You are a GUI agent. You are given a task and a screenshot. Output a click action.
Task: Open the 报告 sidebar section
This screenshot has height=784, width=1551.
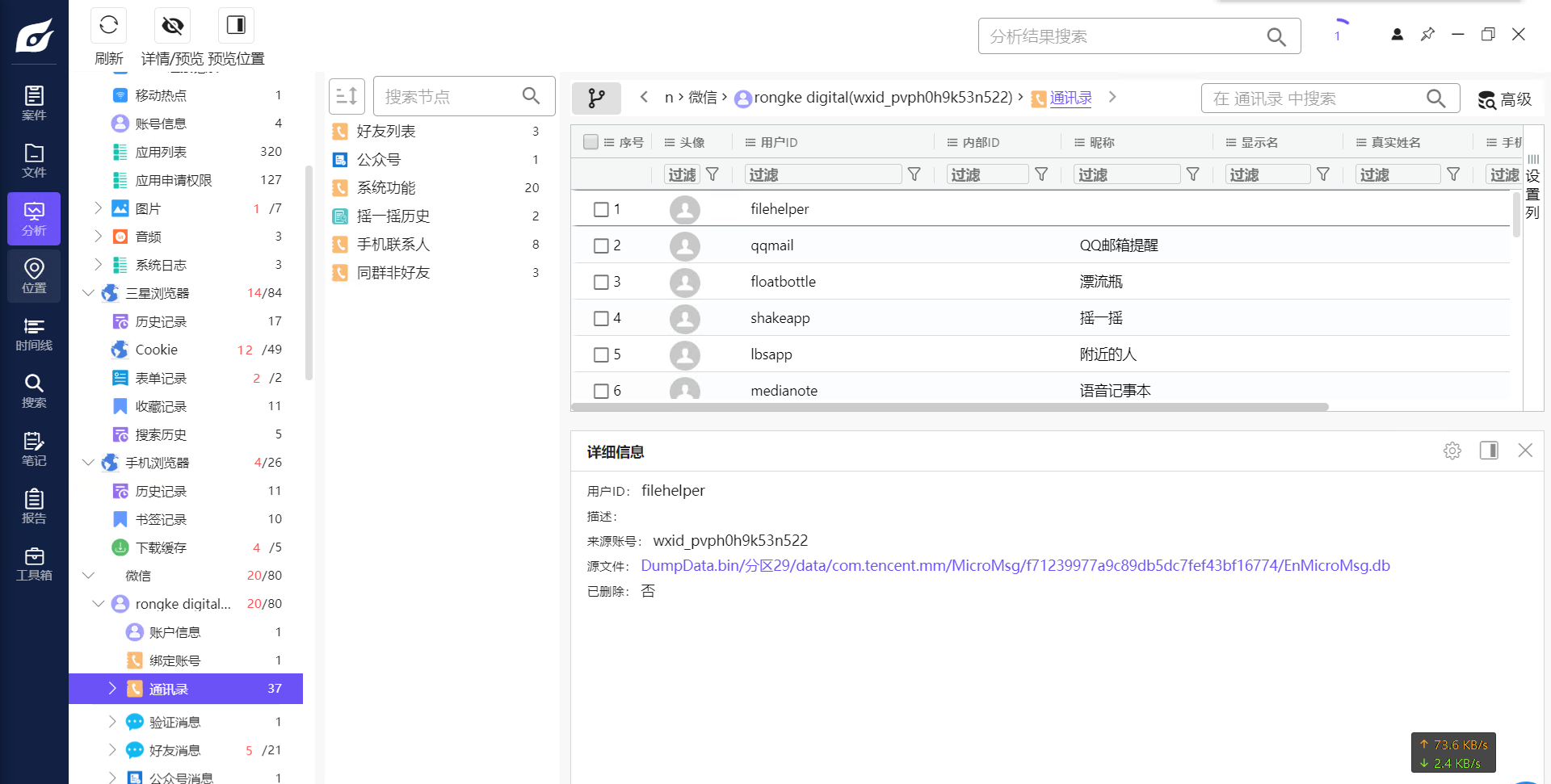34,507
